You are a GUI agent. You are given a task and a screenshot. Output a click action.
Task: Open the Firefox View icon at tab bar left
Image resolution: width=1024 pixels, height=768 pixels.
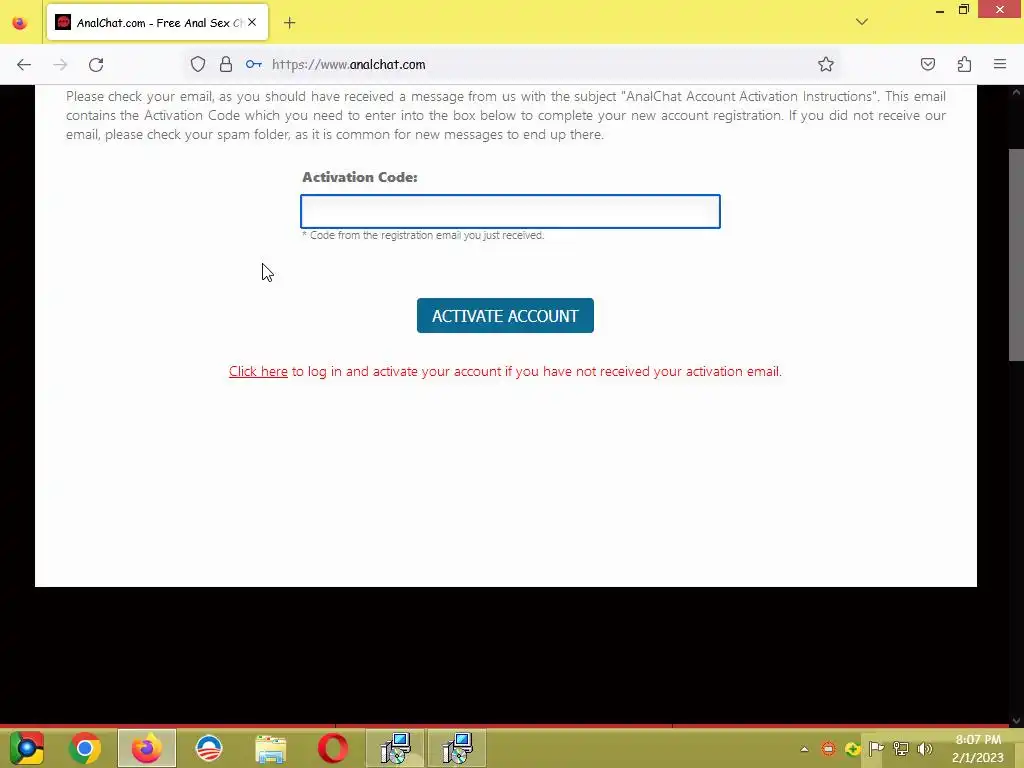click(20, 23)
